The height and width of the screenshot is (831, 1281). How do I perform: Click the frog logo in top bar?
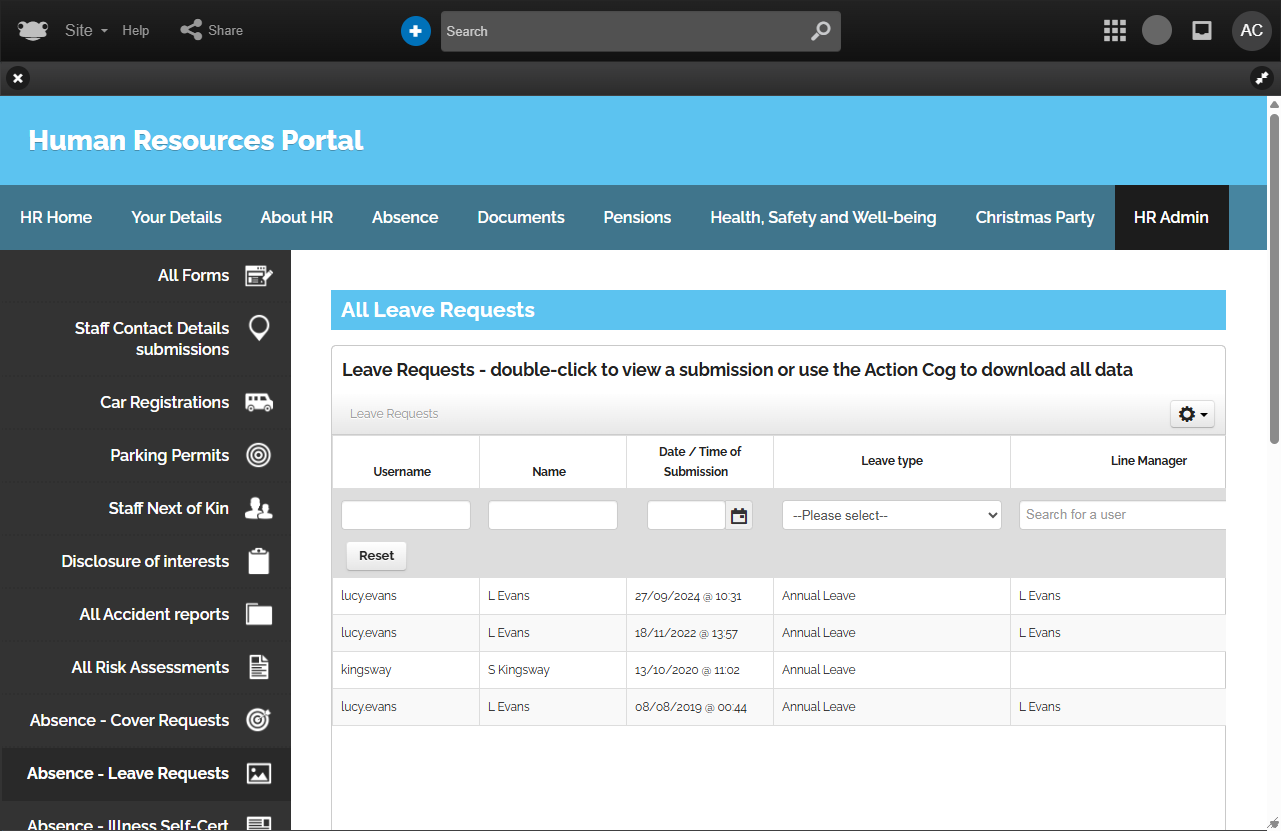32,31
